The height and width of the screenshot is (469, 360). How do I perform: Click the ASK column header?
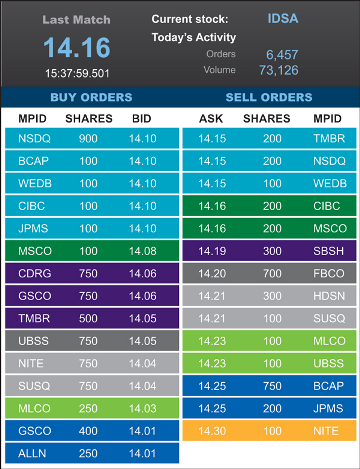pos(211,119)
